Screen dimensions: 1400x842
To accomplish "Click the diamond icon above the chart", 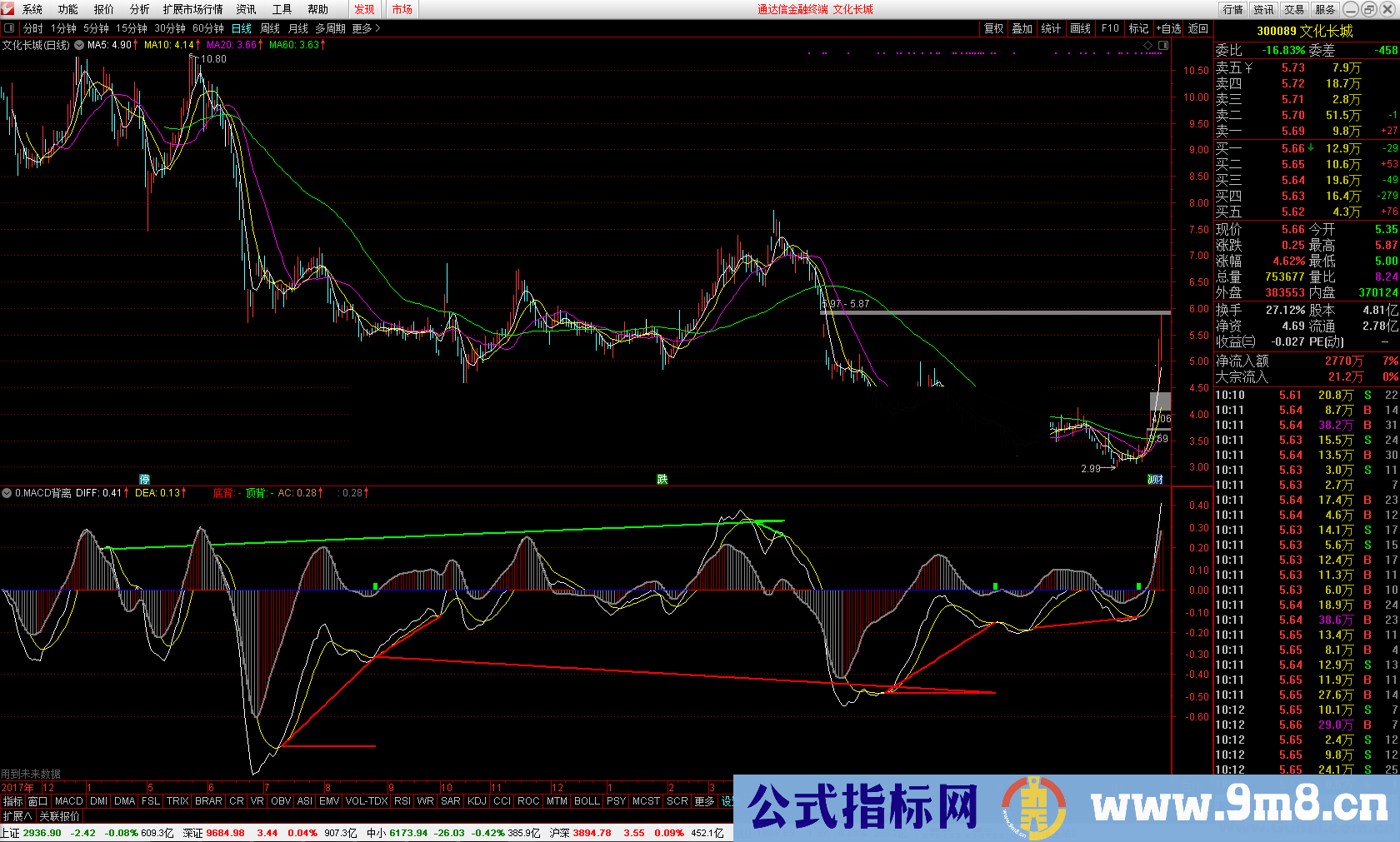I will (1147, 45).
